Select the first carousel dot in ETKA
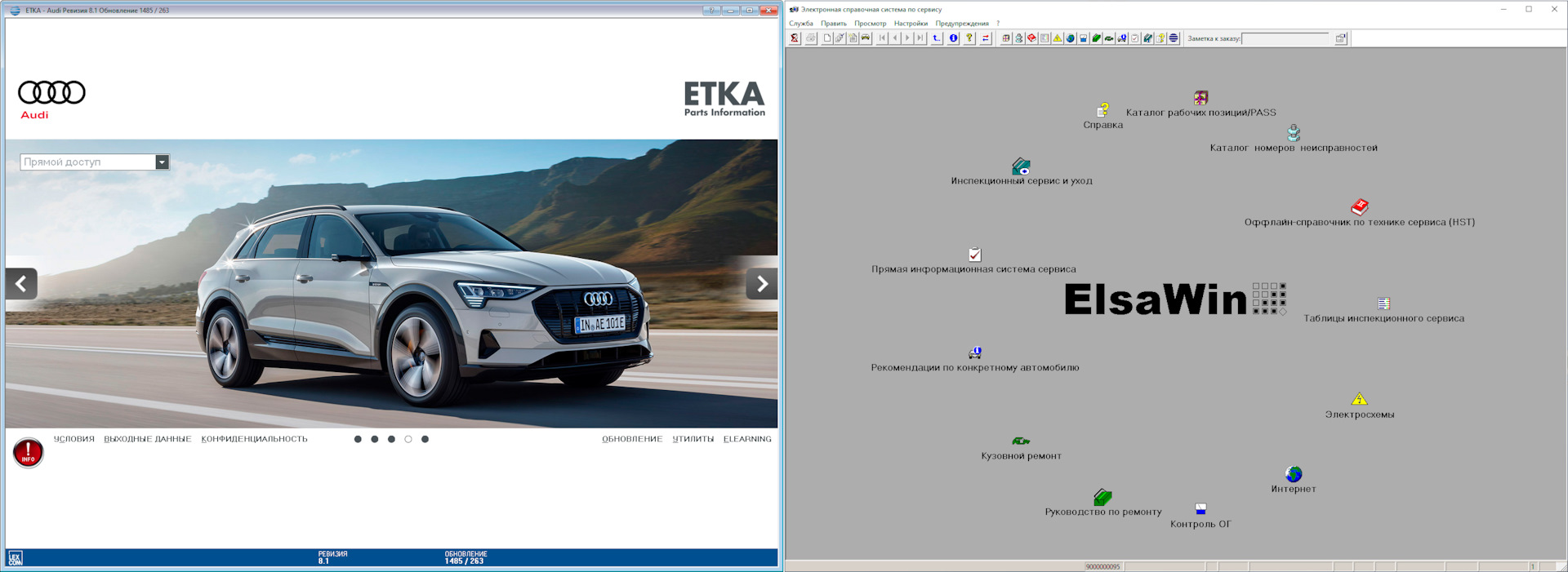Viewport: 1568px width, 572px height. 358,439
